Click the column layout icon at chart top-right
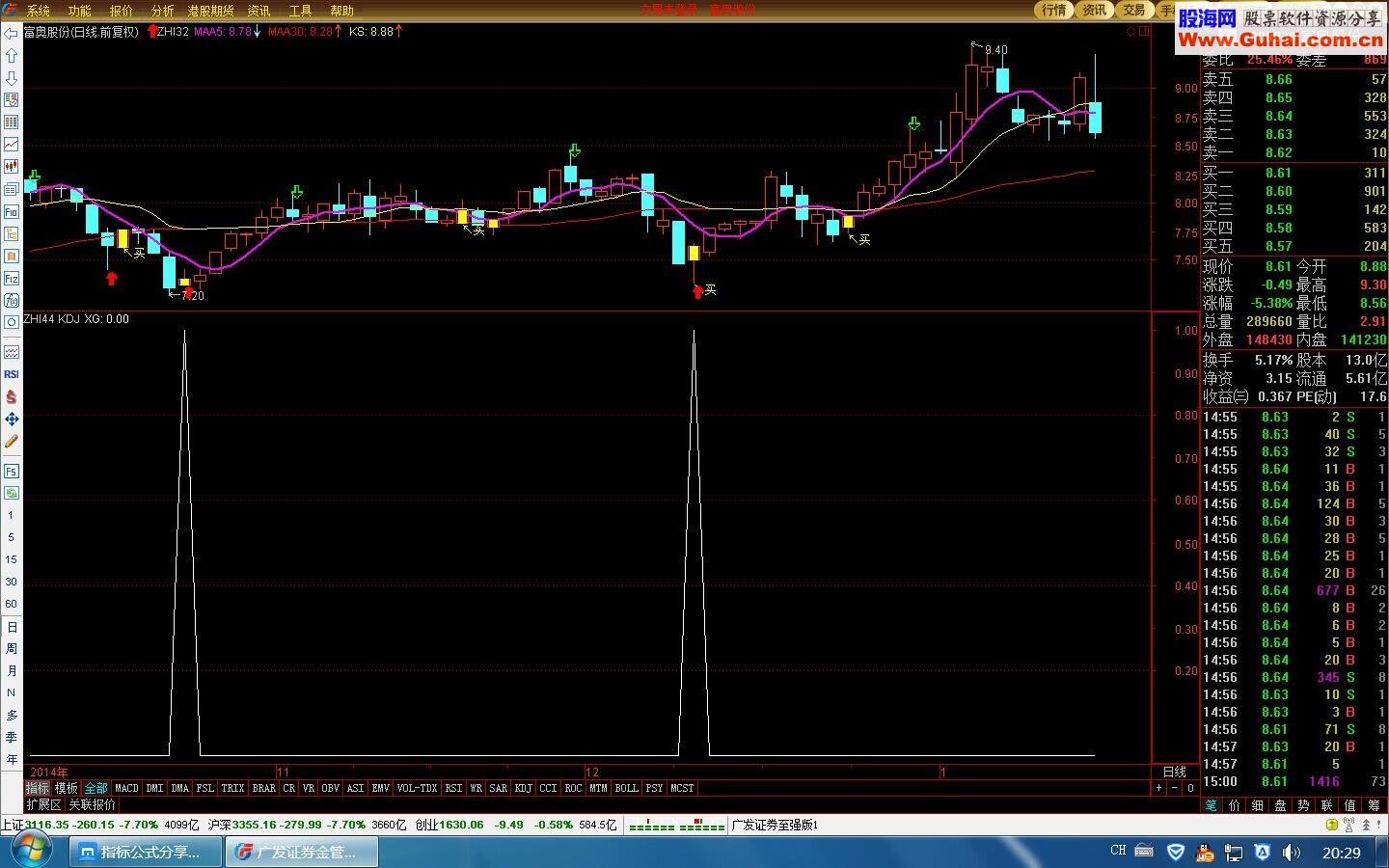The image size is (1389, 868). (1145, 31)
